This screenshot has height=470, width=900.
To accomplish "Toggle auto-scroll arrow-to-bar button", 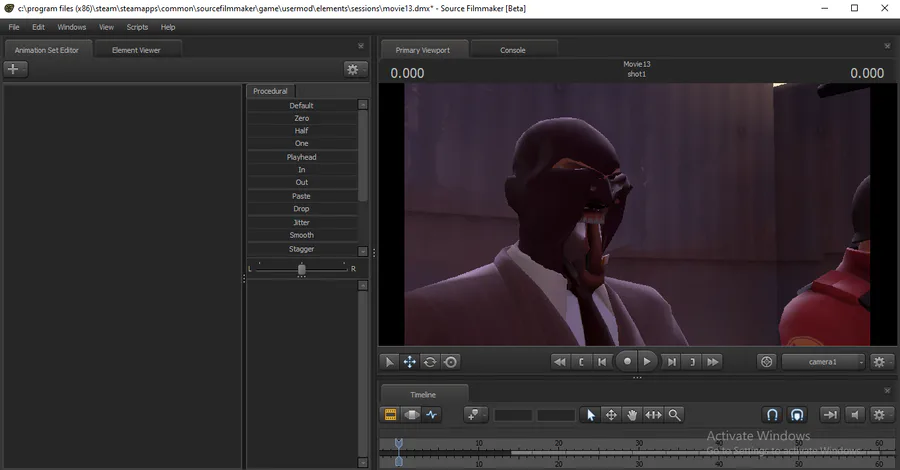I will click(830, 414).
